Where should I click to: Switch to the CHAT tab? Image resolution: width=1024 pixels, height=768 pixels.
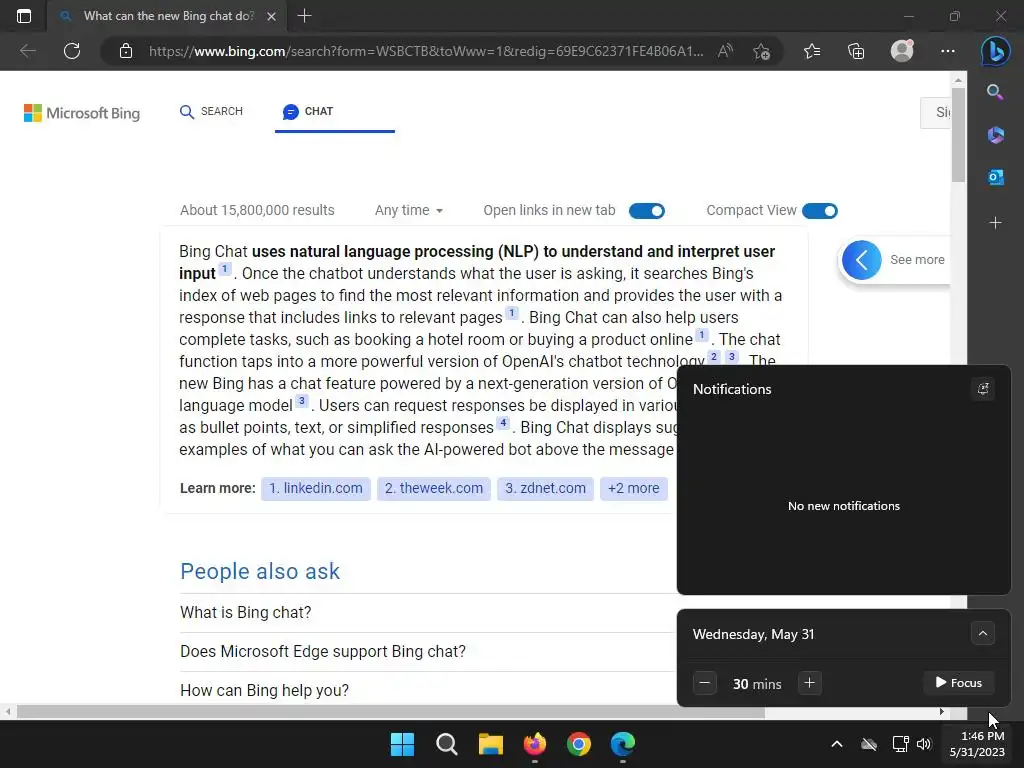[x=308, y=112]
